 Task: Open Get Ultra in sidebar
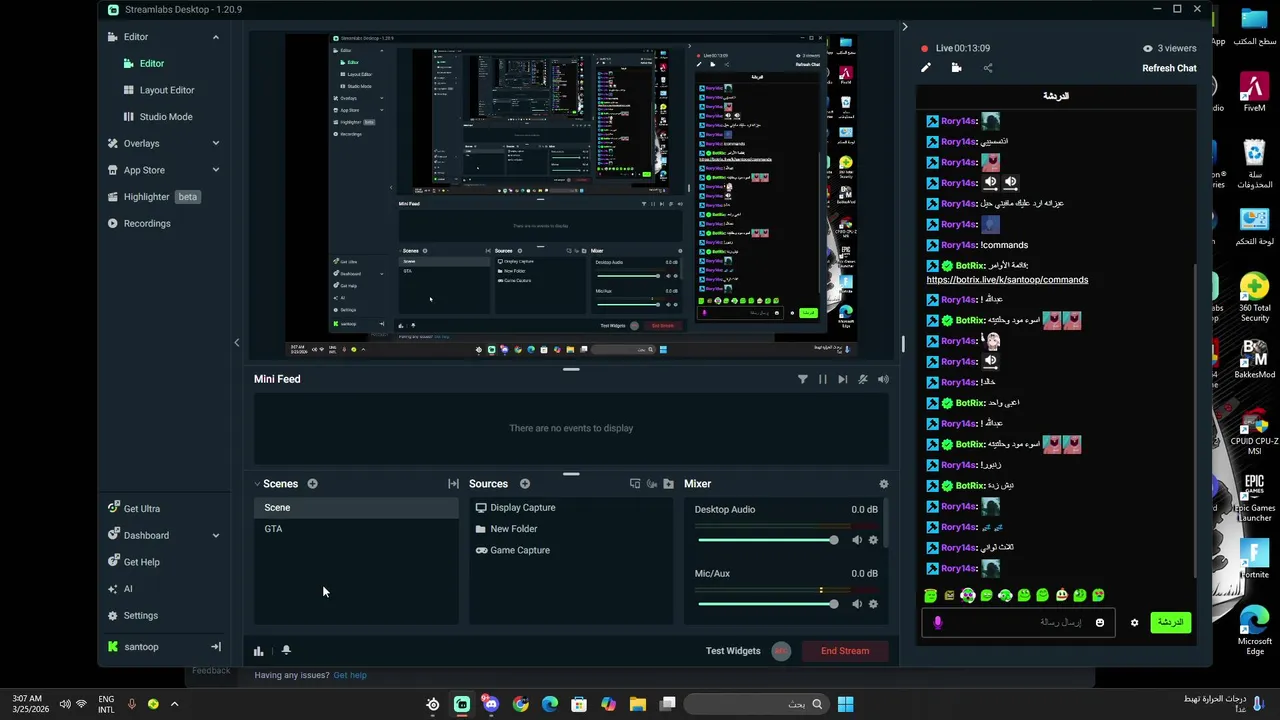(x=141, y=509)
